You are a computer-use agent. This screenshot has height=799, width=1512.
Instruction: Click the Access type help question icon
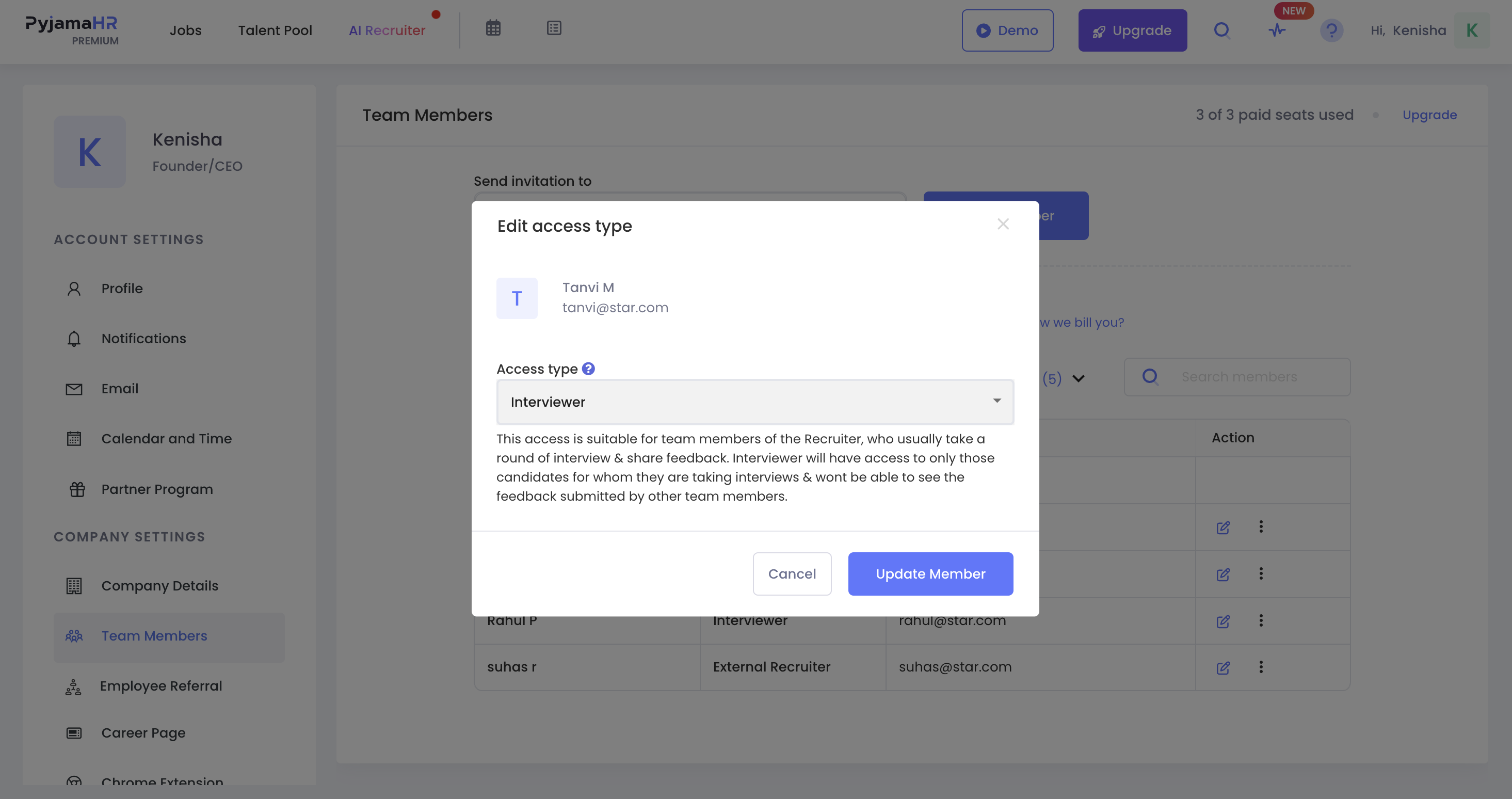click(588, 369)
